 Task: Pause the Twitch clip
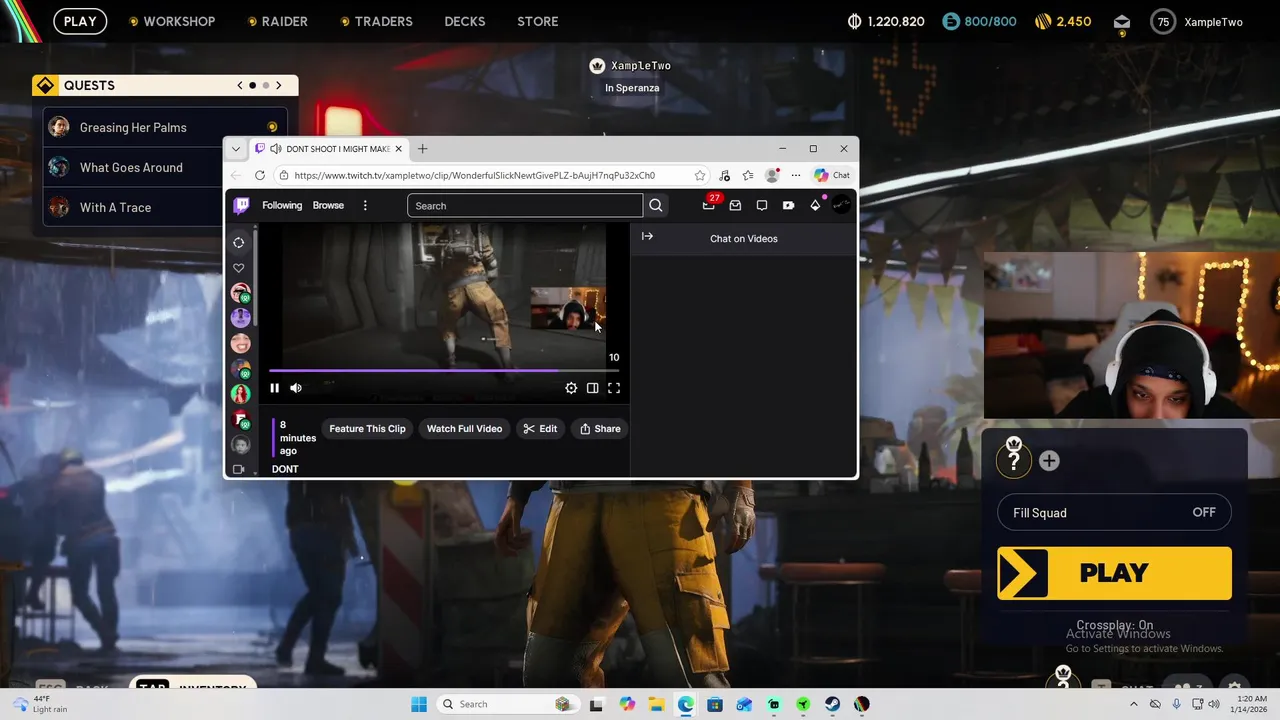(274, 388)
